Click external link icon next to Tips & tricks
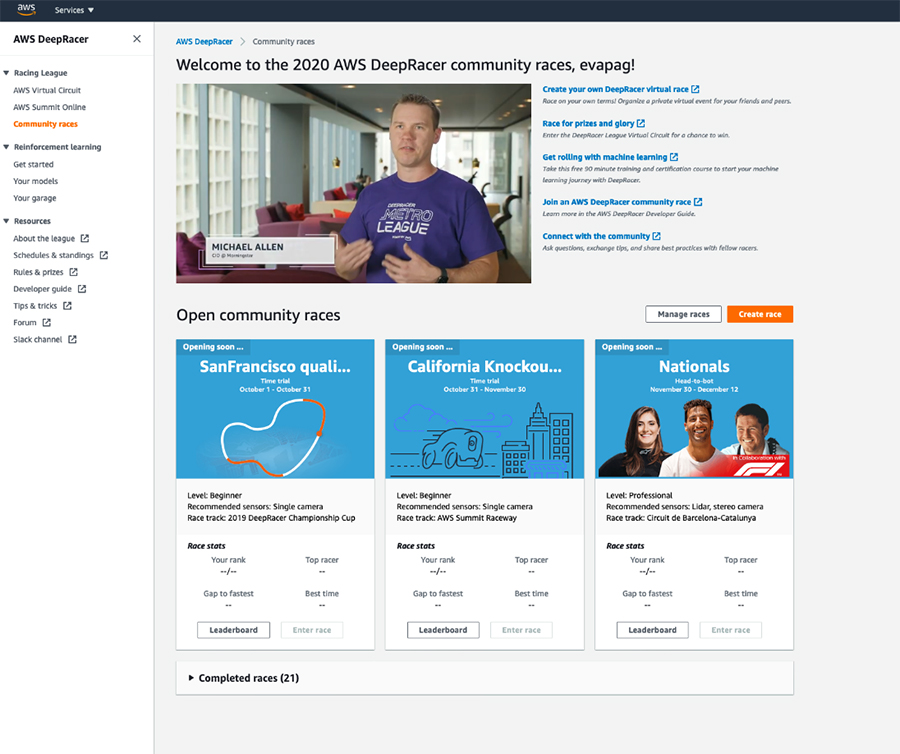This screenshot has width=900, height=754. click(x=67, y=306)
